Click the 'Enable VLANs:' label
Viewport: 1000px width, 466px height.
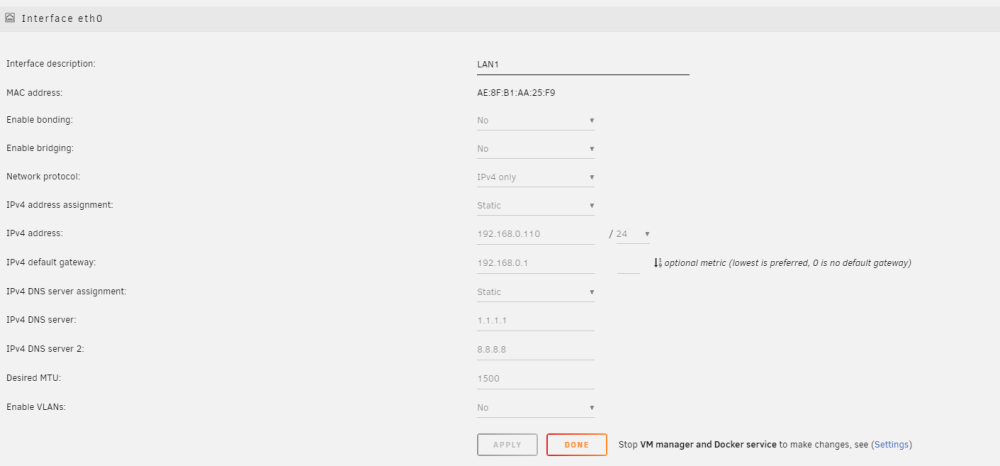36,406
